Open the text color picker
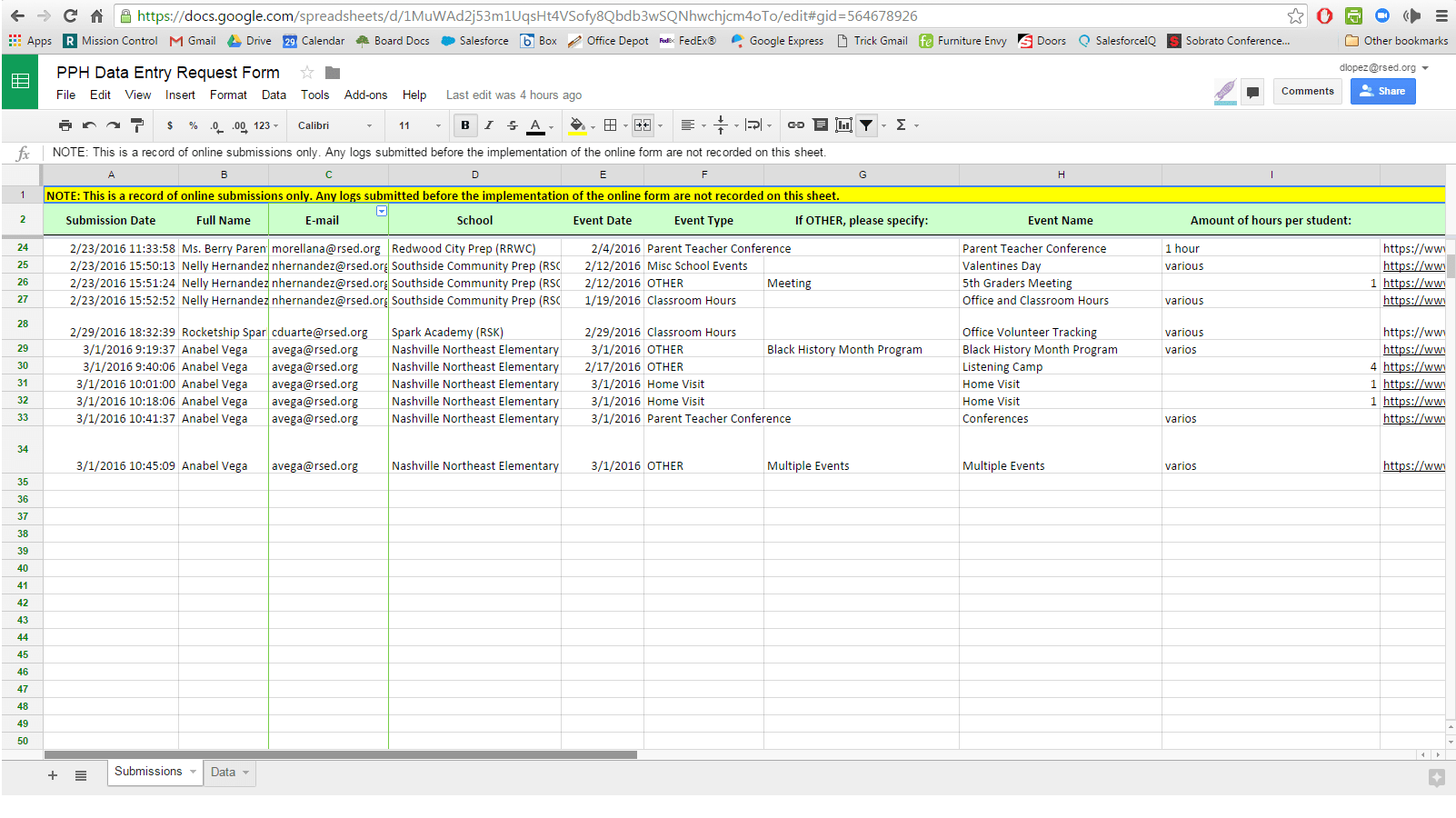 [535, 125]
